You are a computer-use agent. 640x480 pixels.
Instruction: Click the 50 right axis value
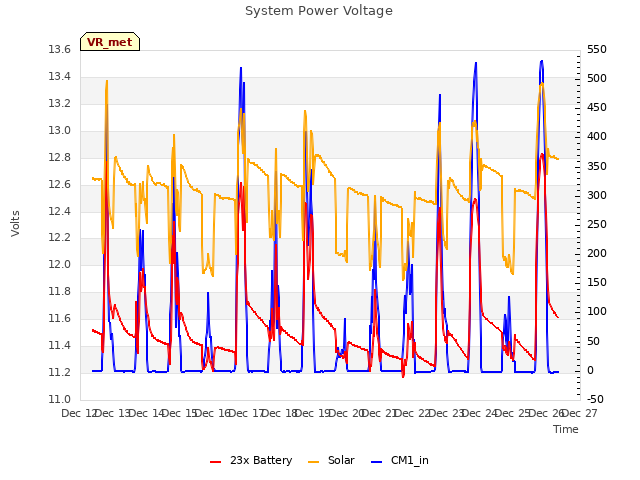click(x=593, y=341)
